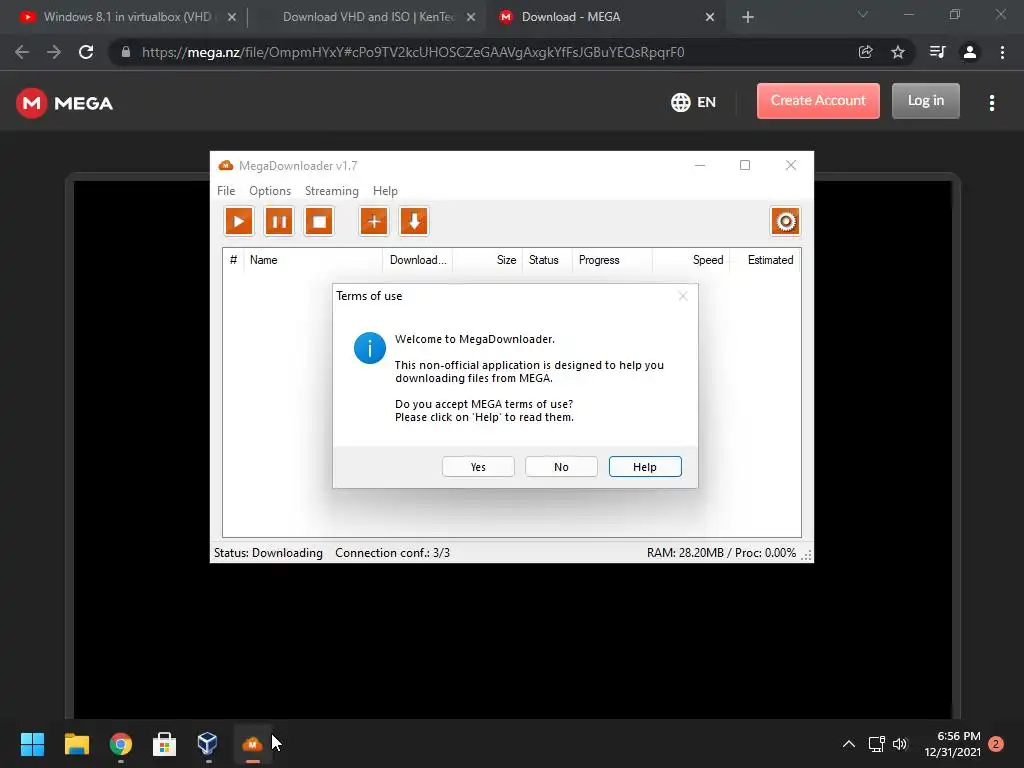The height and width of the screenshot is (768, 1024).
Task: Open the Windows Start menu
Action: coord(32,744)
